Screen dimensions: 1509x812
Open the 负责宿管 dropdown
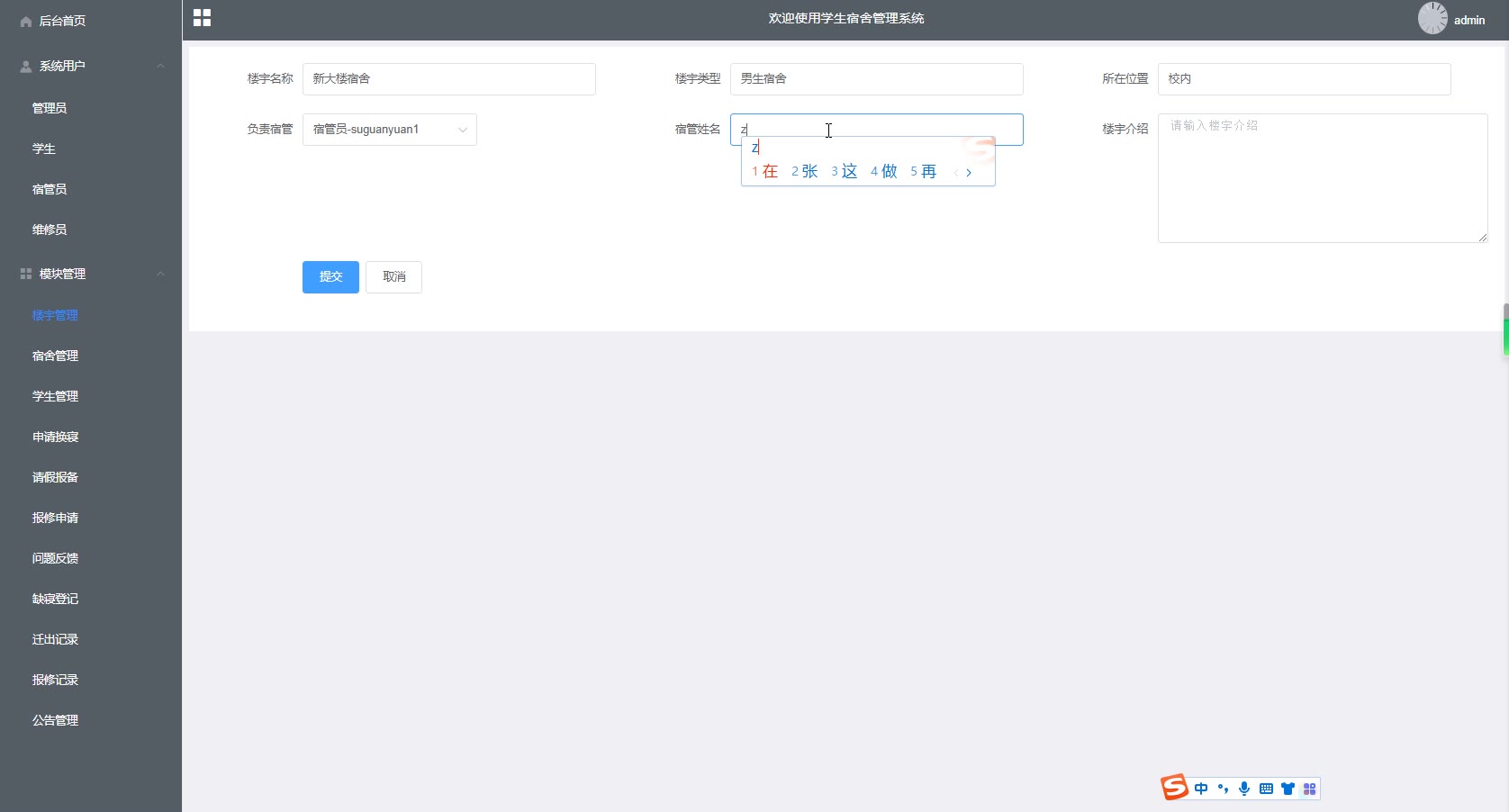[390, 130]
